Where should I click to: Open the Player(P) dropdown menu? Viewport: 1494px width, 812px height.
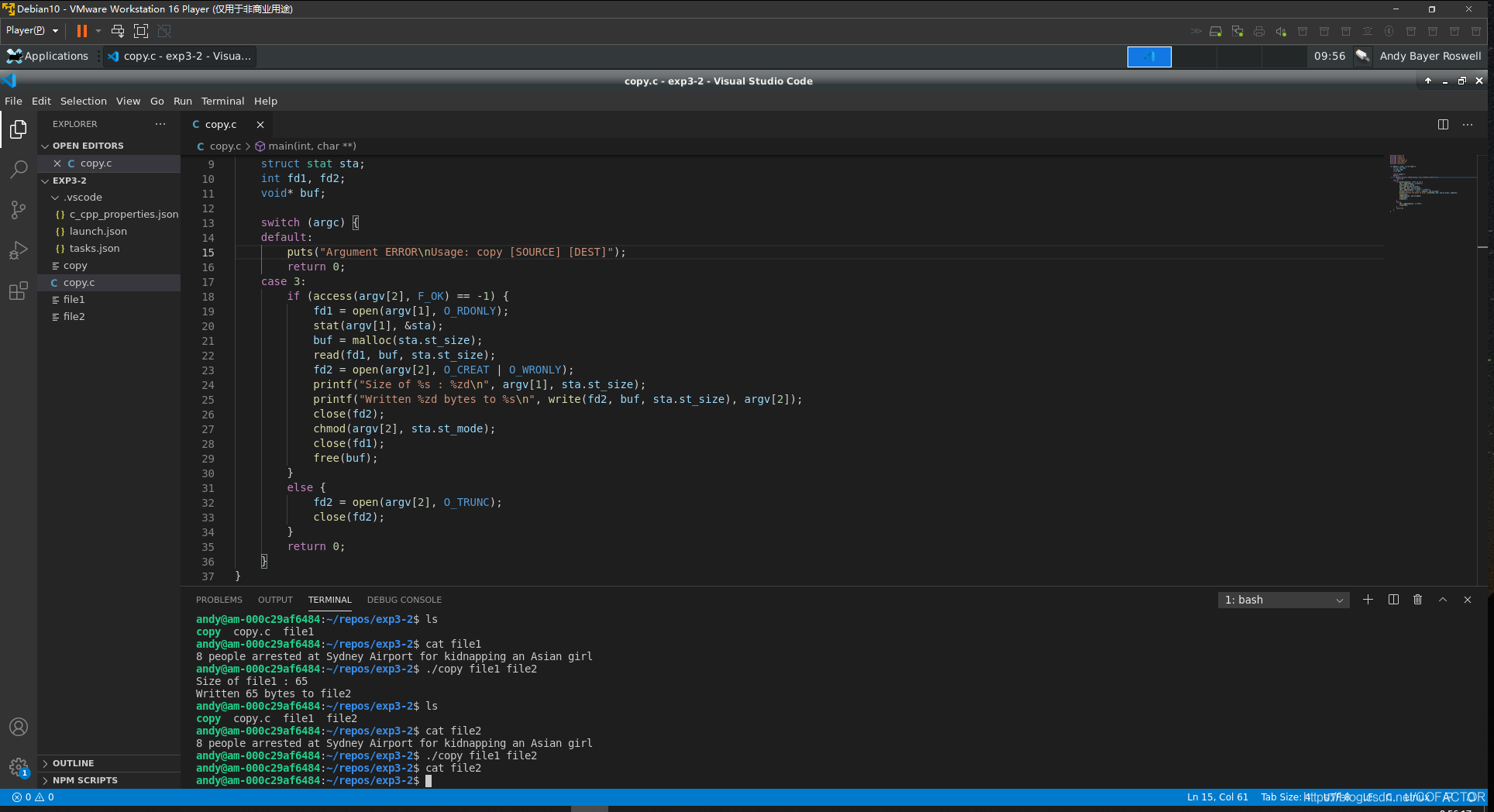(32, 31)
